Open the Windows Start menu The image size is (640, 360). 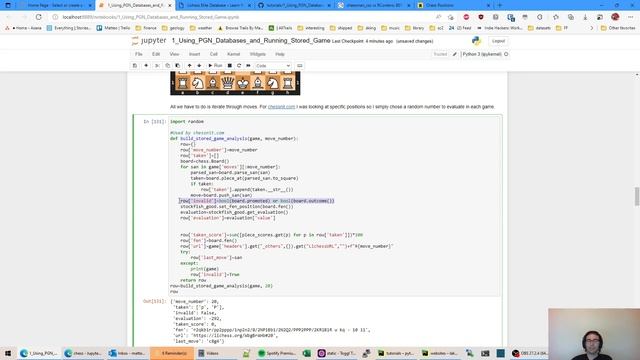(8, 353)
